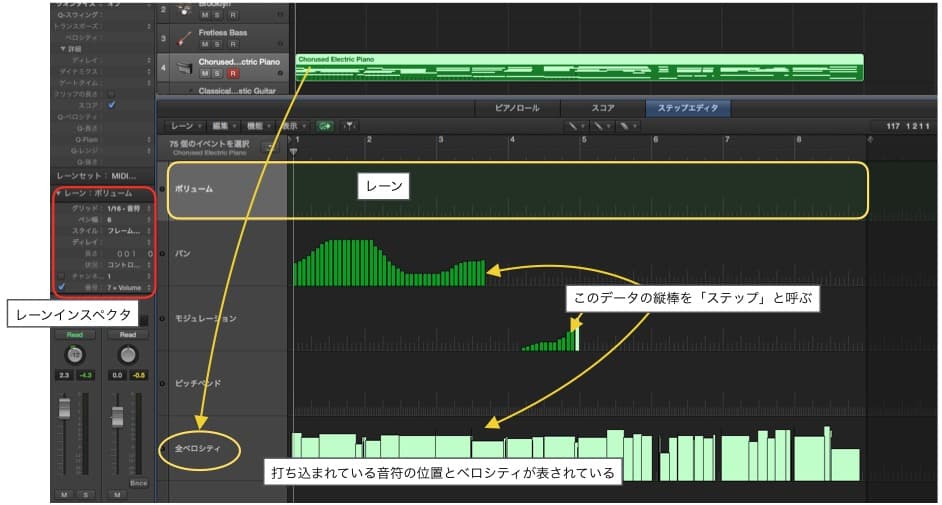Uncheck the スコア checkbox in region inspector
This screenshot has height=505, width=942.
click(111, 105)
